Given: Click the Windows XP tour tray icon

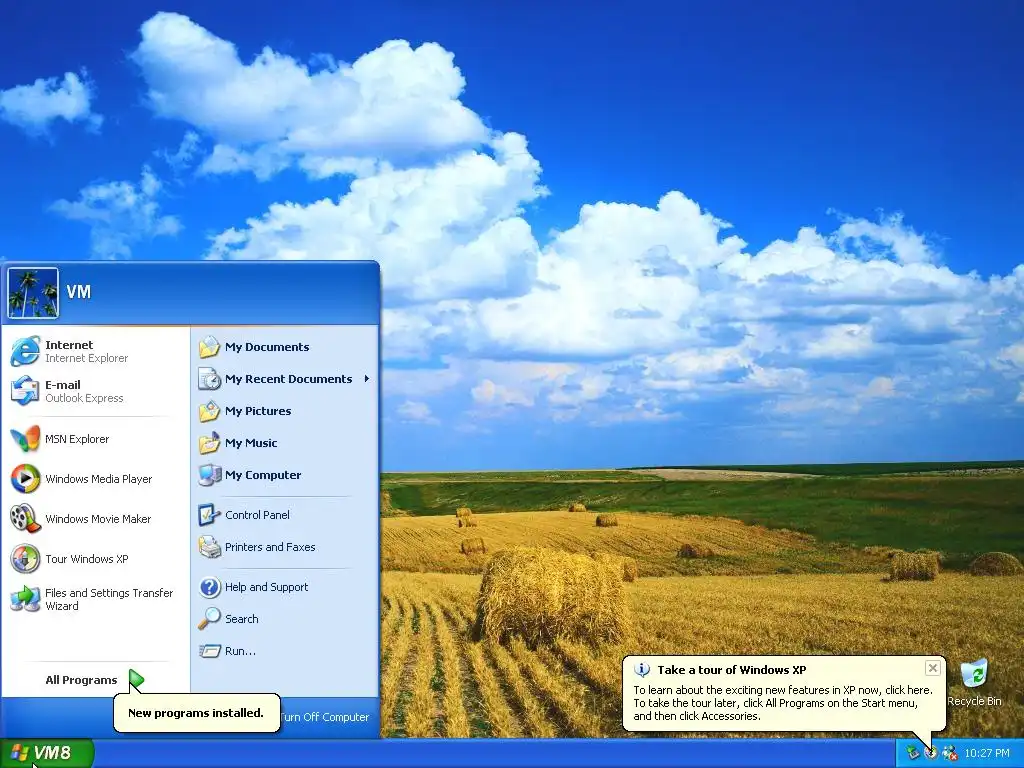Looking at the screenshot, I should (931, 753).
